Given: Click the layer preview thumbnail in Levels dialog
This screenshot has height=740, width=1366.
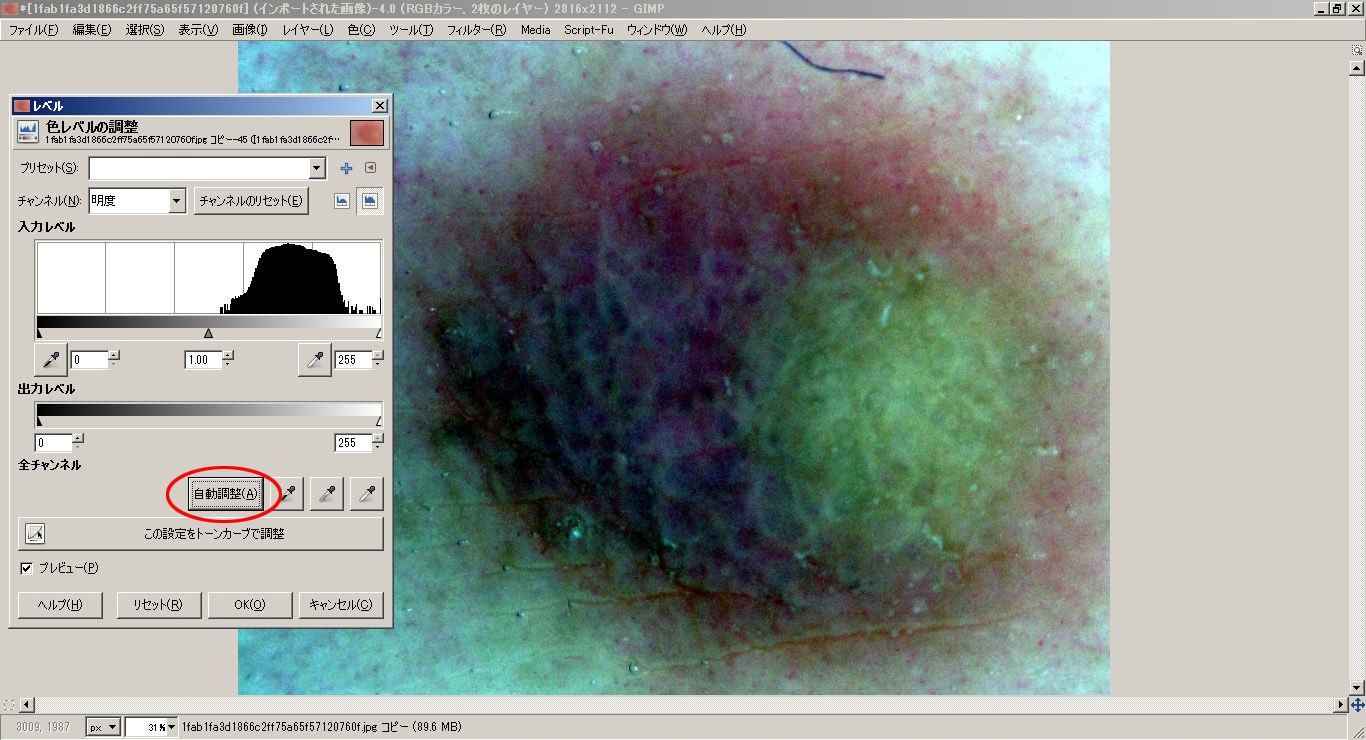Looking at the screenshot, I should 367,133.
